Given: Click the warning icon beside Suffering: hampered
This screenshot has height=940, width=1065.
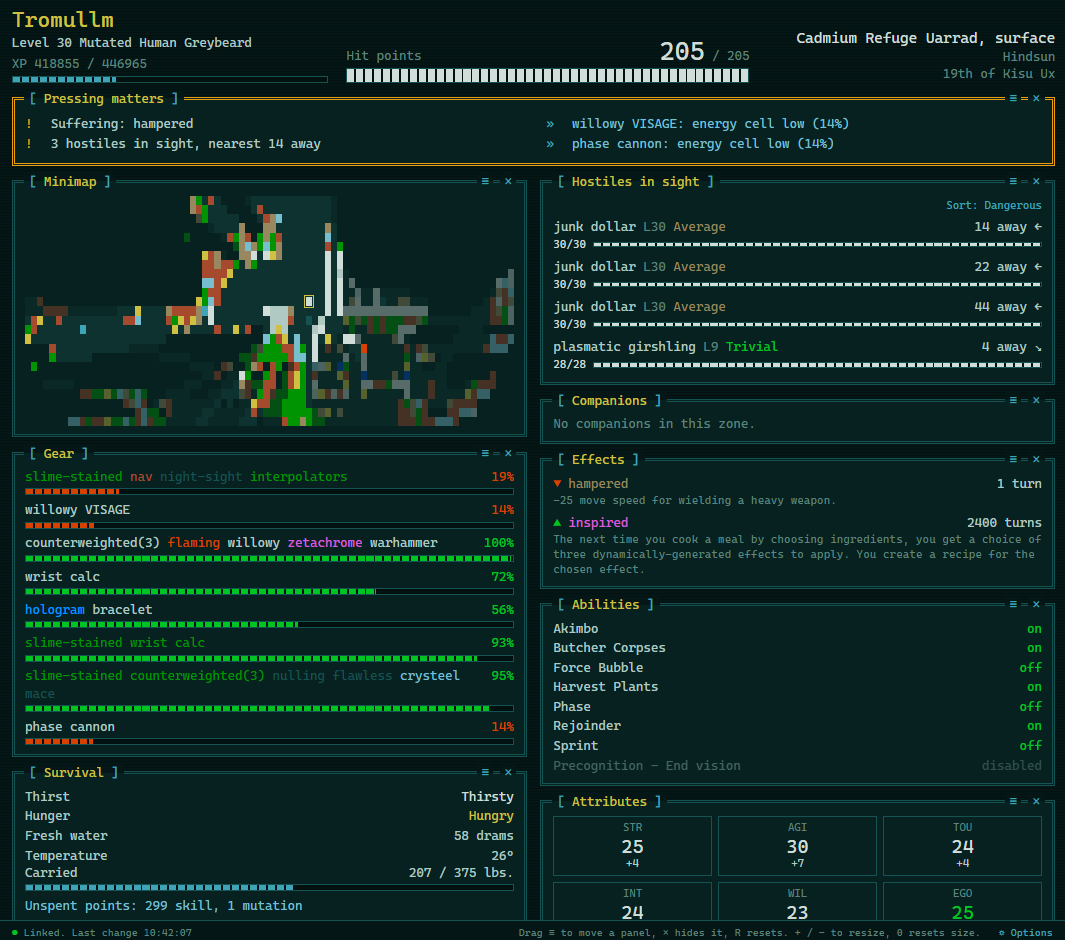Looking at the screenshot, I should (x=29, y=124).
